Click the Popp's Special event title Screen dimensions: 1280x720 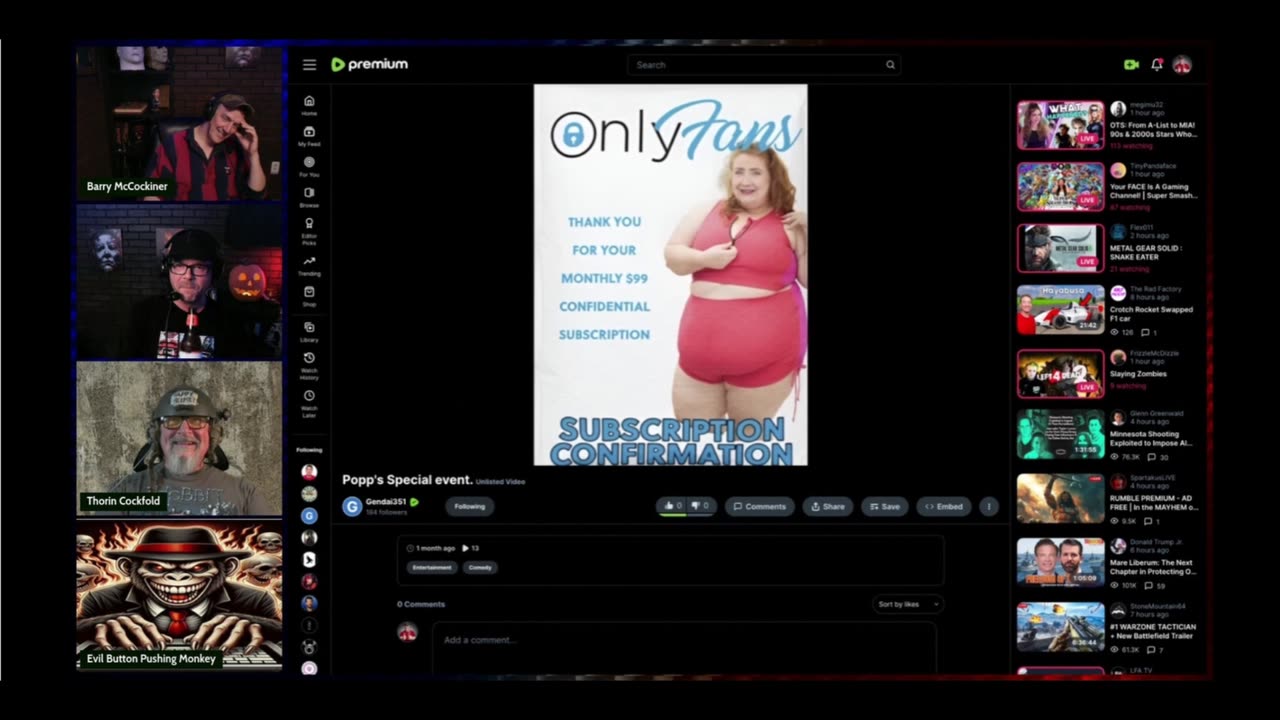[407, 480]
